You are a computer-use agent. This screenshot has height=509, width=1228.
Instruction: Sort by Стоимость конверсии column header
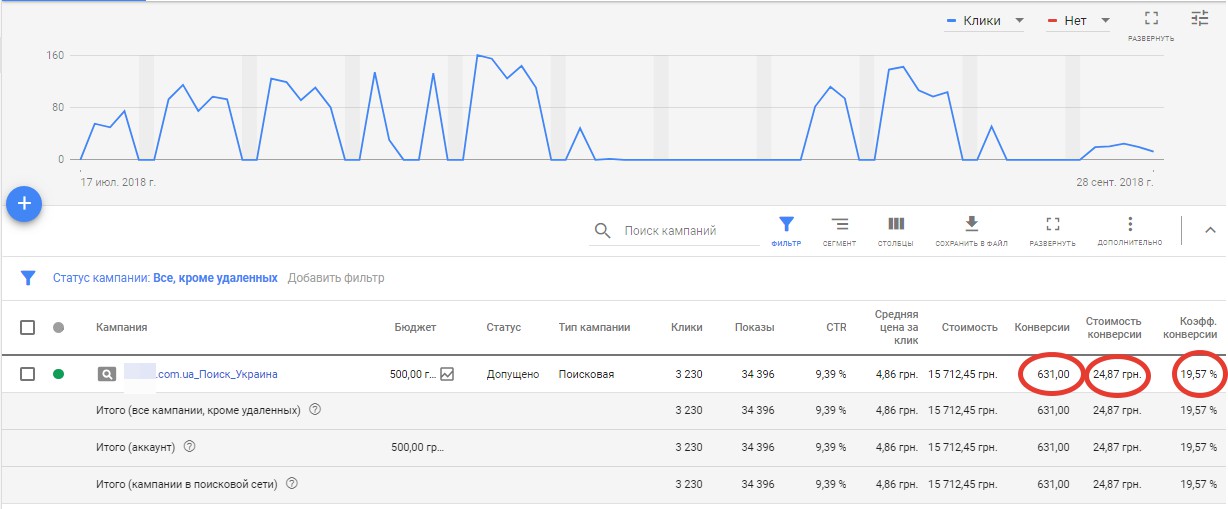1114,327
